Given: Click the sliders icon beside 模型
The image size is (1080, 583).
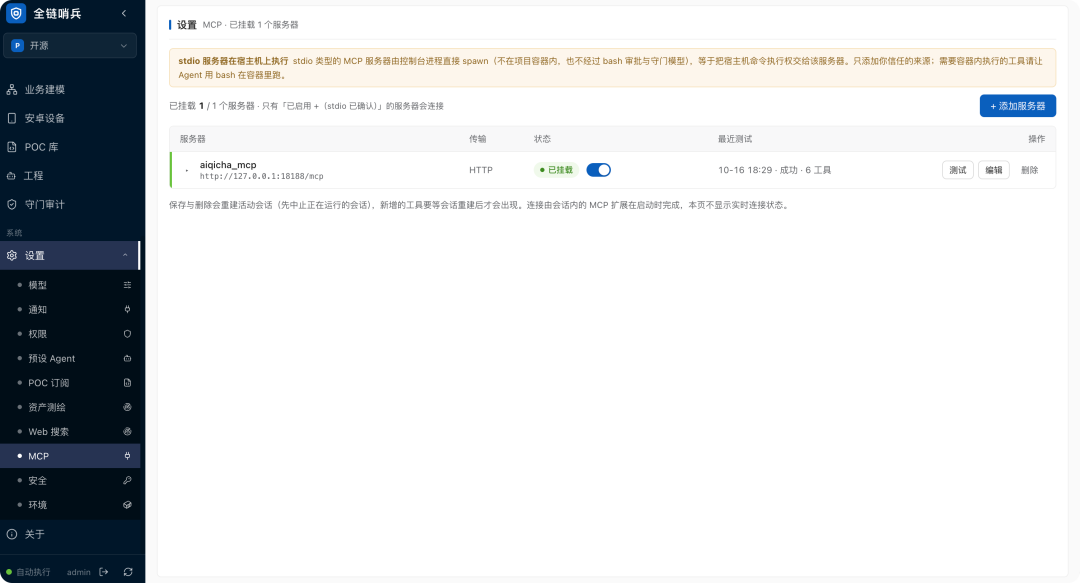Looking at the screenshot, I should (127, 285).
